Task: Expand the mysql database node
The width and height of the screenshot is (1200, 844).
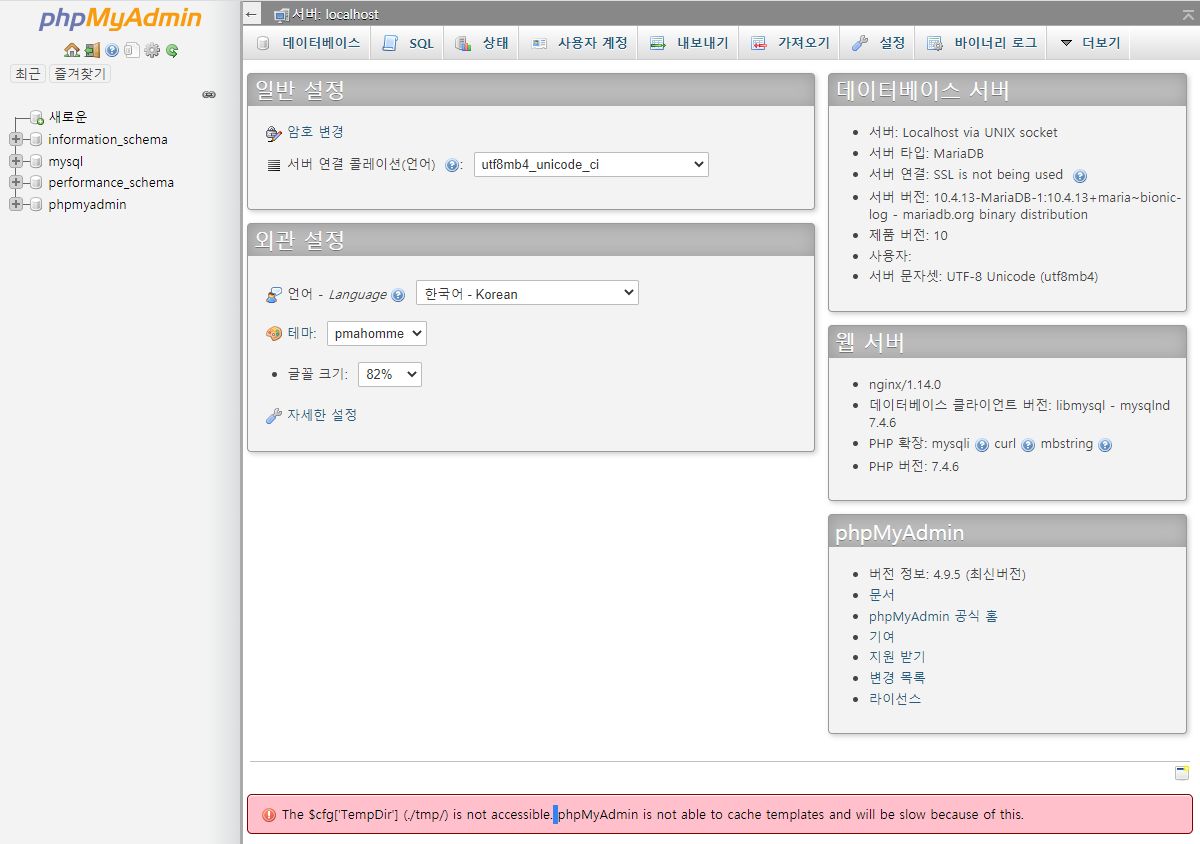Action: coord(15,161)
